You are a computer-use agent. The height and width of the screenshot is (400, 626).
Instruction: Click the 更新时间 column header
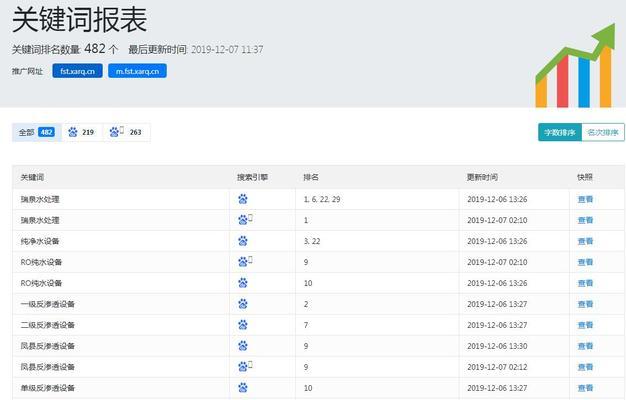click(x=482, y=177)
